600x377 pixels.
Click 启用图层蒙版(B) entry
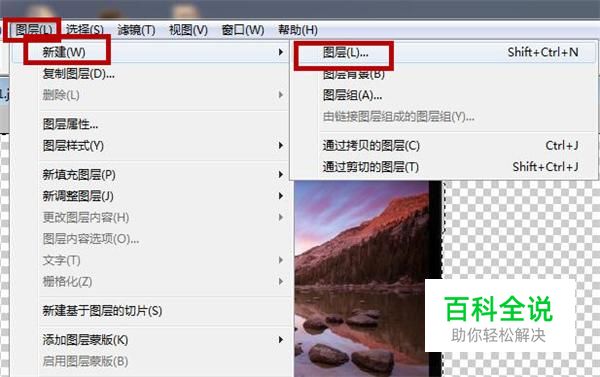pos(85,361)
